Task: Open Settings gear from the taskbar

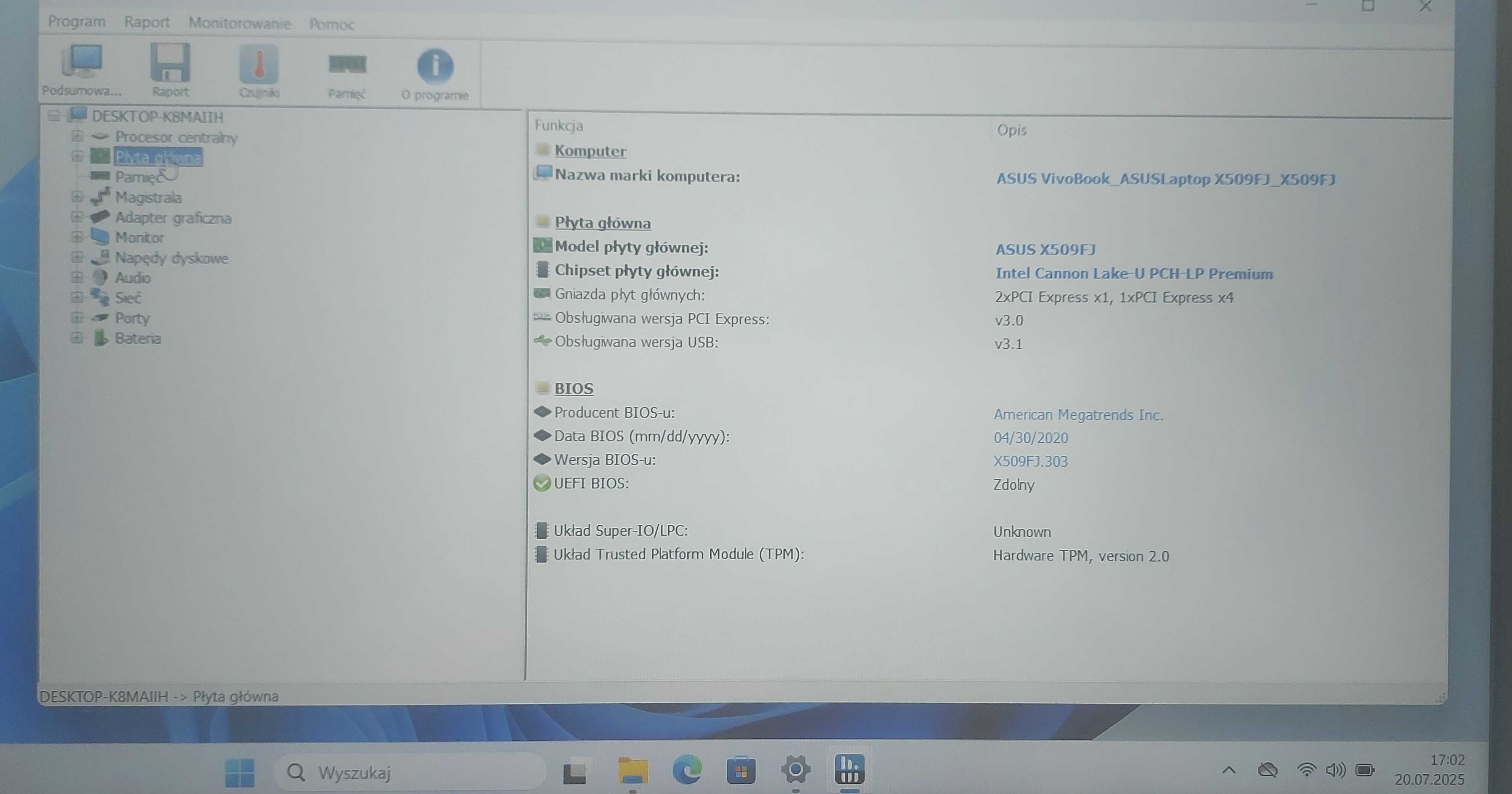Action: [795, 769]
